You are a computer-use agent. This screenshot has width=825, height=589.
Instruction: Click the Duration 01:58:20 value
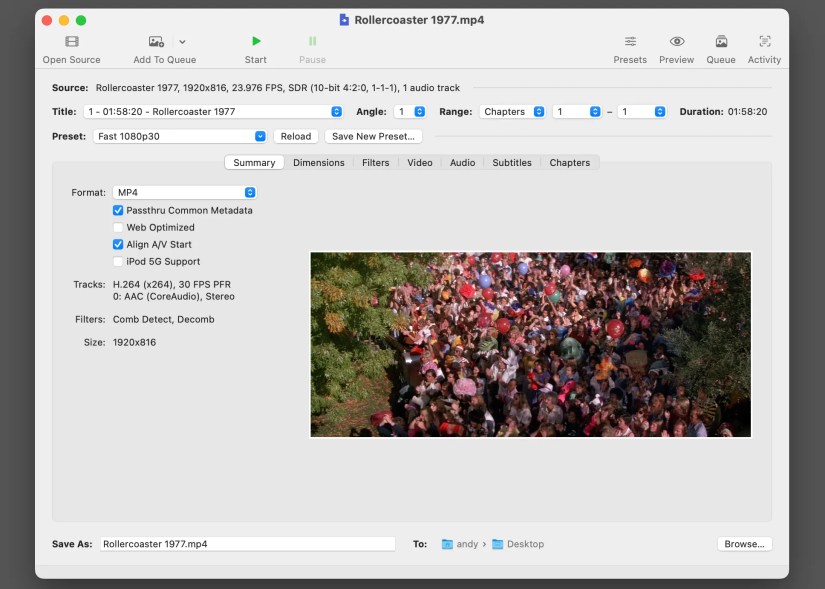pos(748,112)
